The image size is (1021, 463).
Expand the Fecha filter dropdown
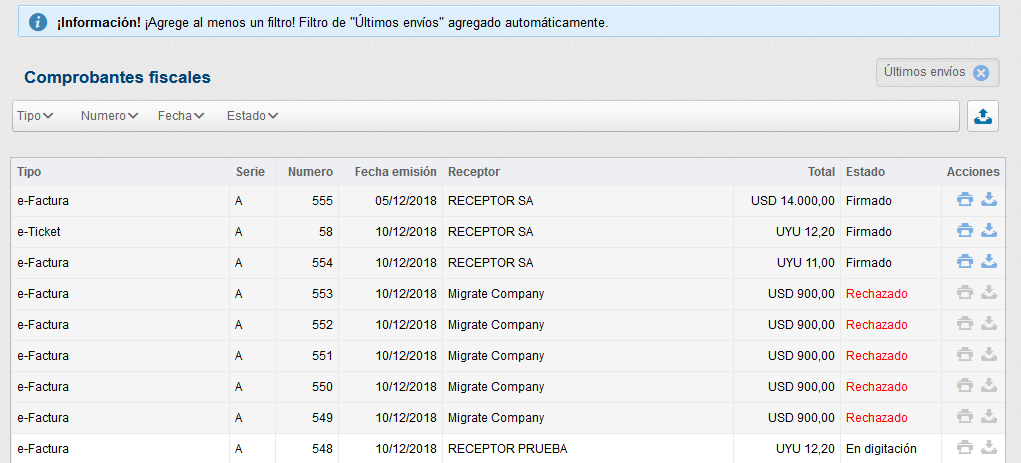[x=181, y=116]
